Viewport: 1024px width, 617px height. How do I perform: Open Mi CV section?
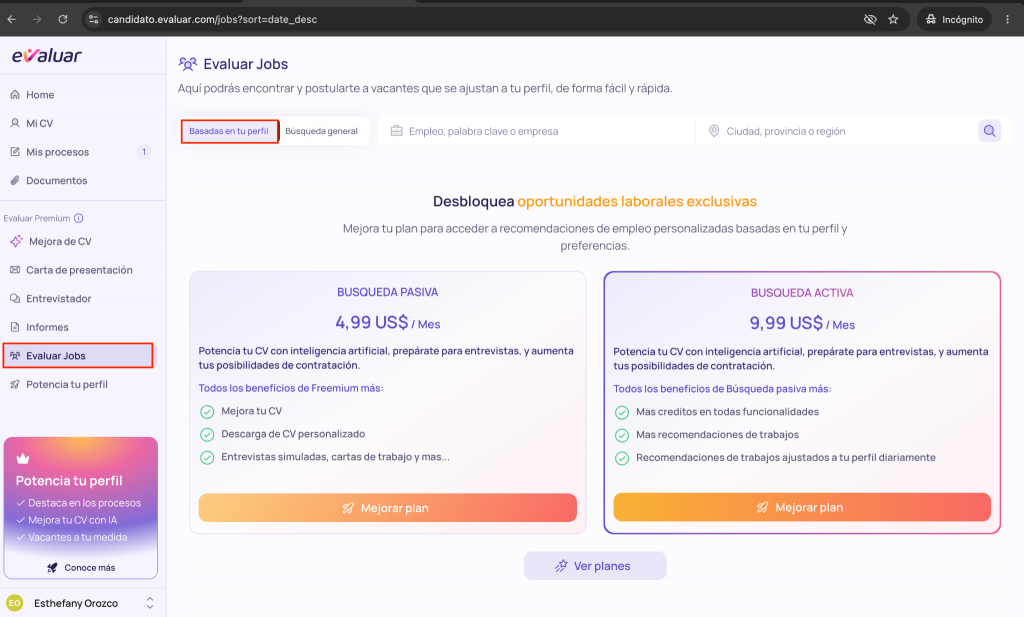click(x=39, y=123)
